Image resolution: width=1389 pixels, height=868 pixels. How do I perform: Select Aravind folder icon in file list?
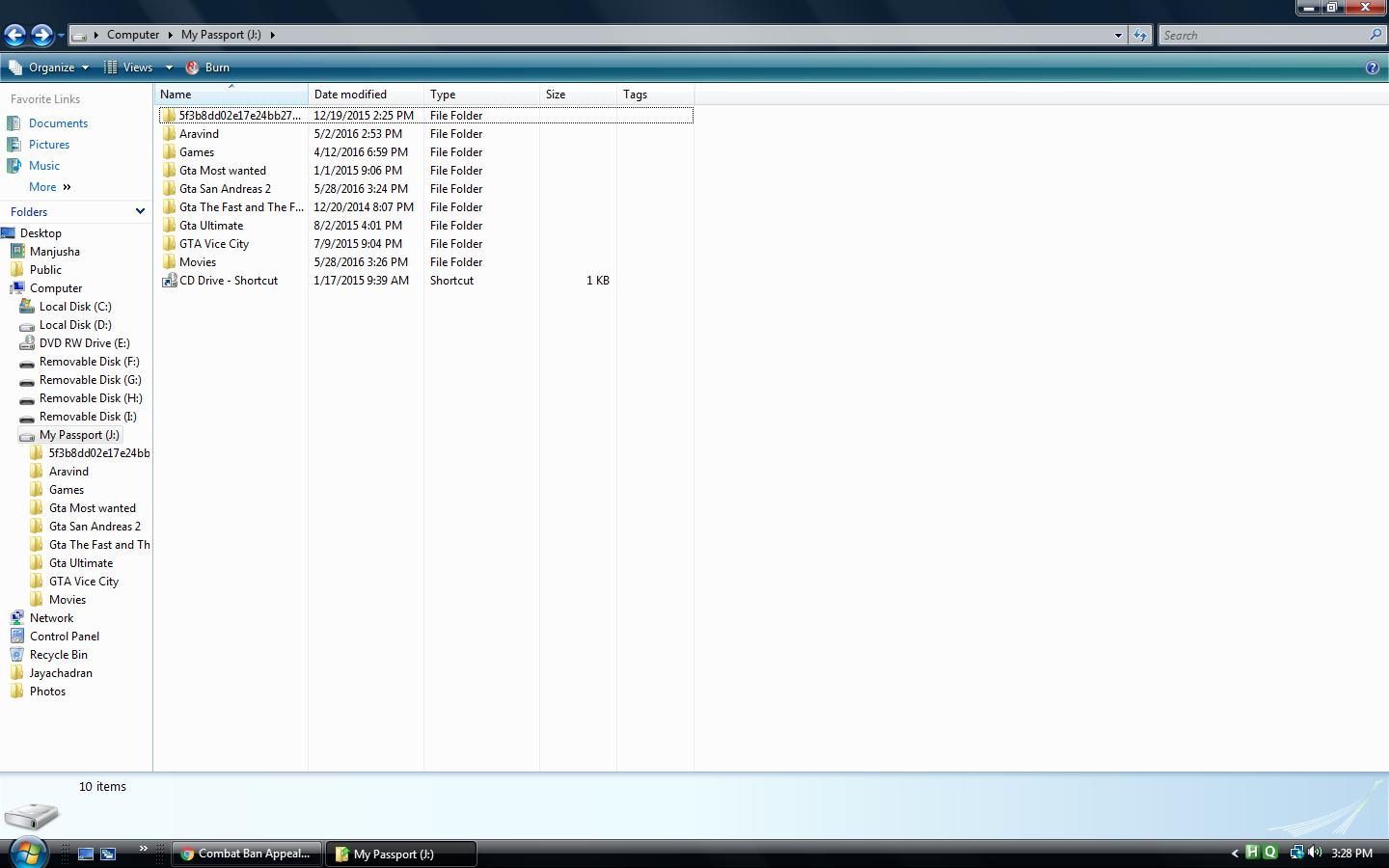pos(170,134)
